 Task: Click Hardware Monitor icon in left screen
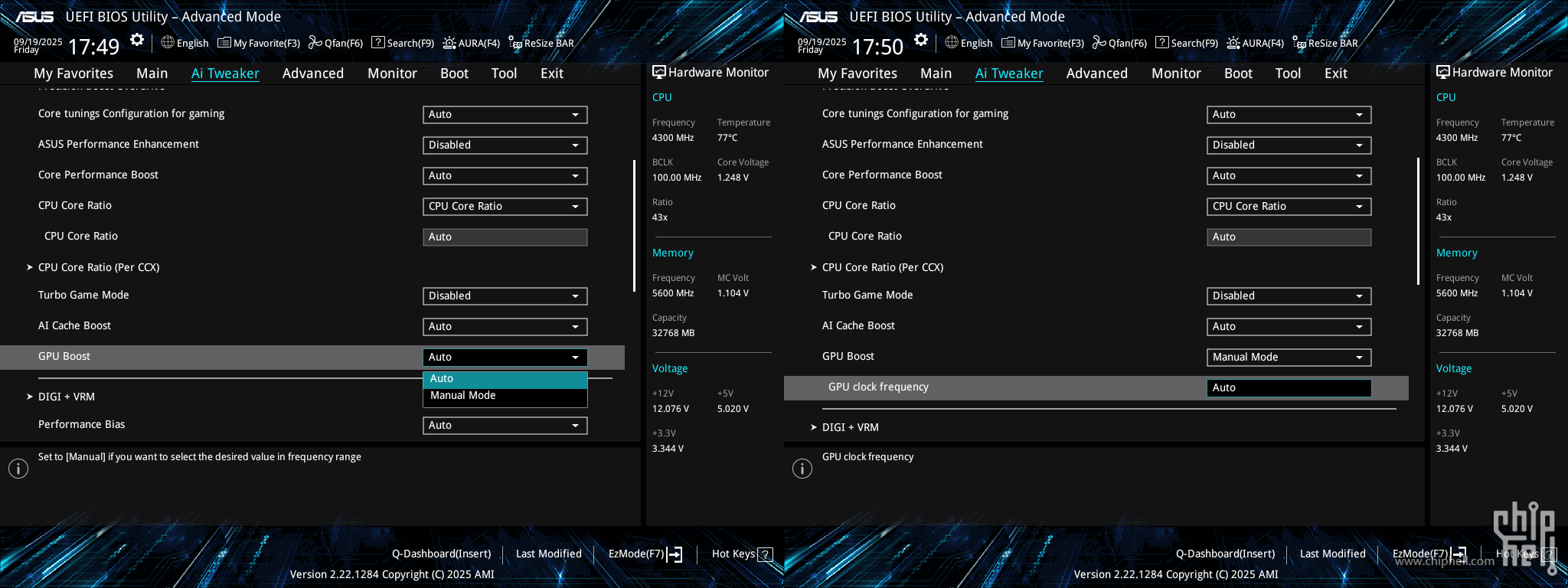[658, 72]
